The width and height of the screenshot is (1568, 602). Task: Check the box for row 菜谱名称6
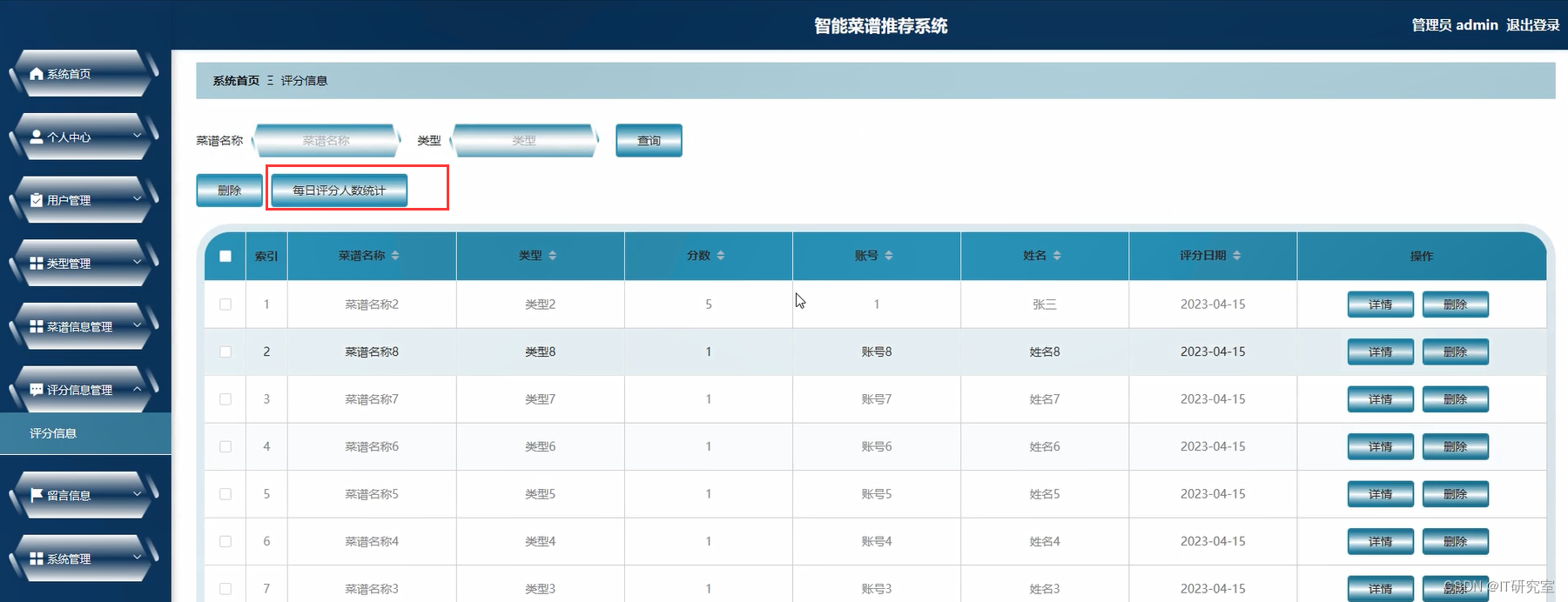(x=225, y=446)
